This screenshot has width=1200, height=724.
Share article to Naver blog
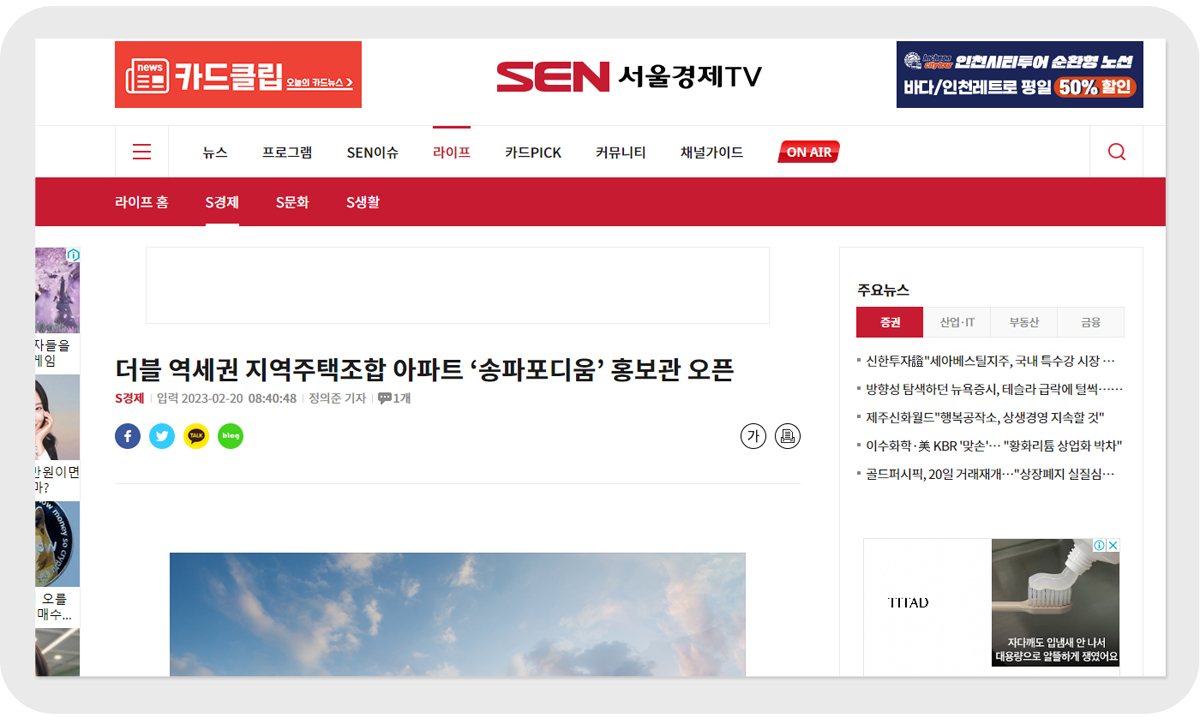(230, 436)
